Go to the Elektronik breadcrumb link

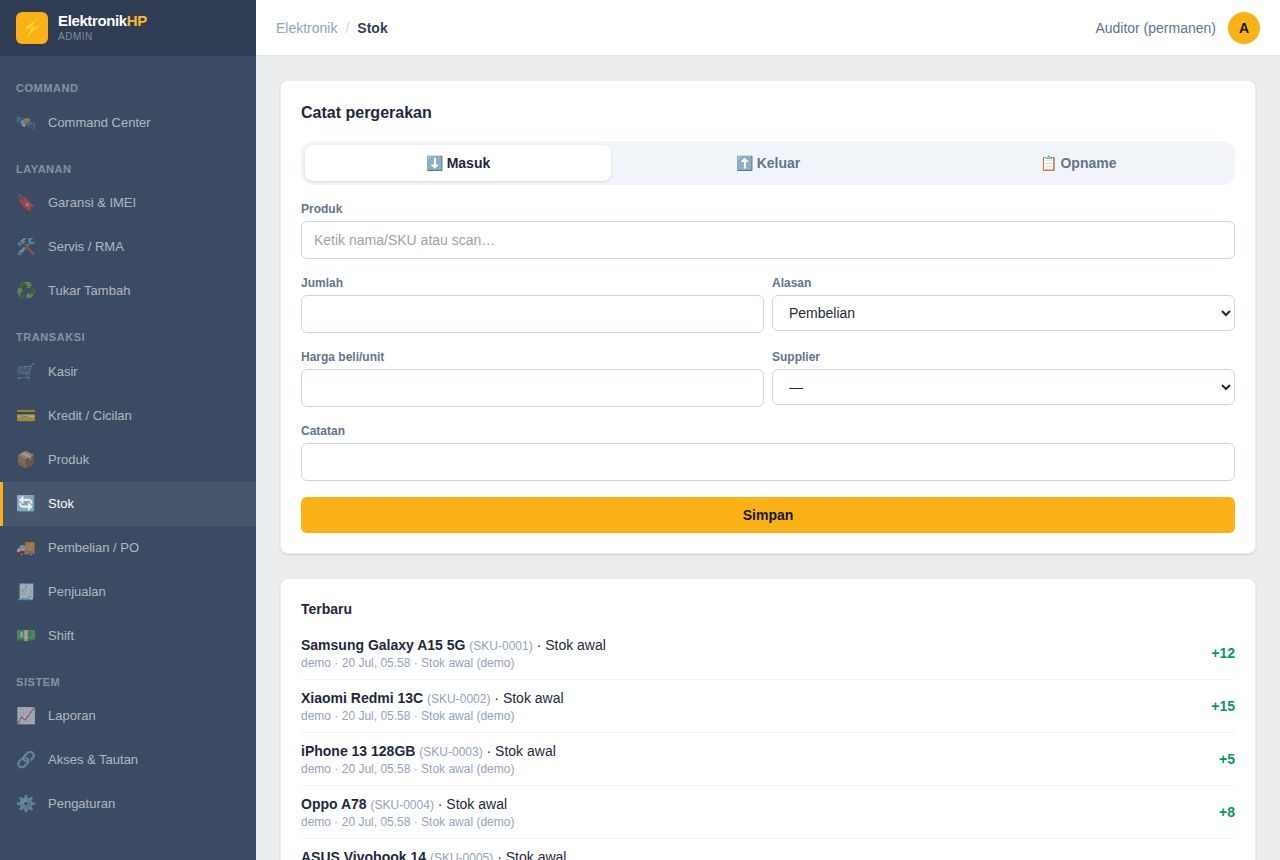307,28
